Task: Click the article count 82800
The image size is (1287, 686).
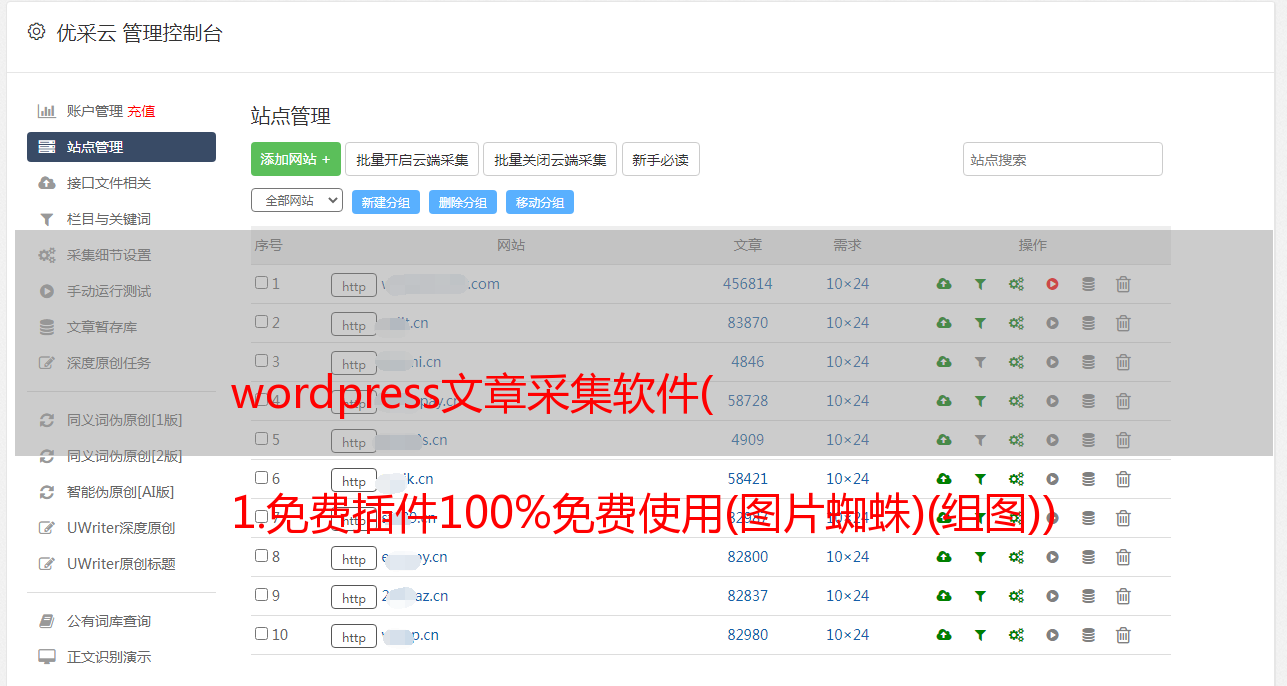Action: 748,557
